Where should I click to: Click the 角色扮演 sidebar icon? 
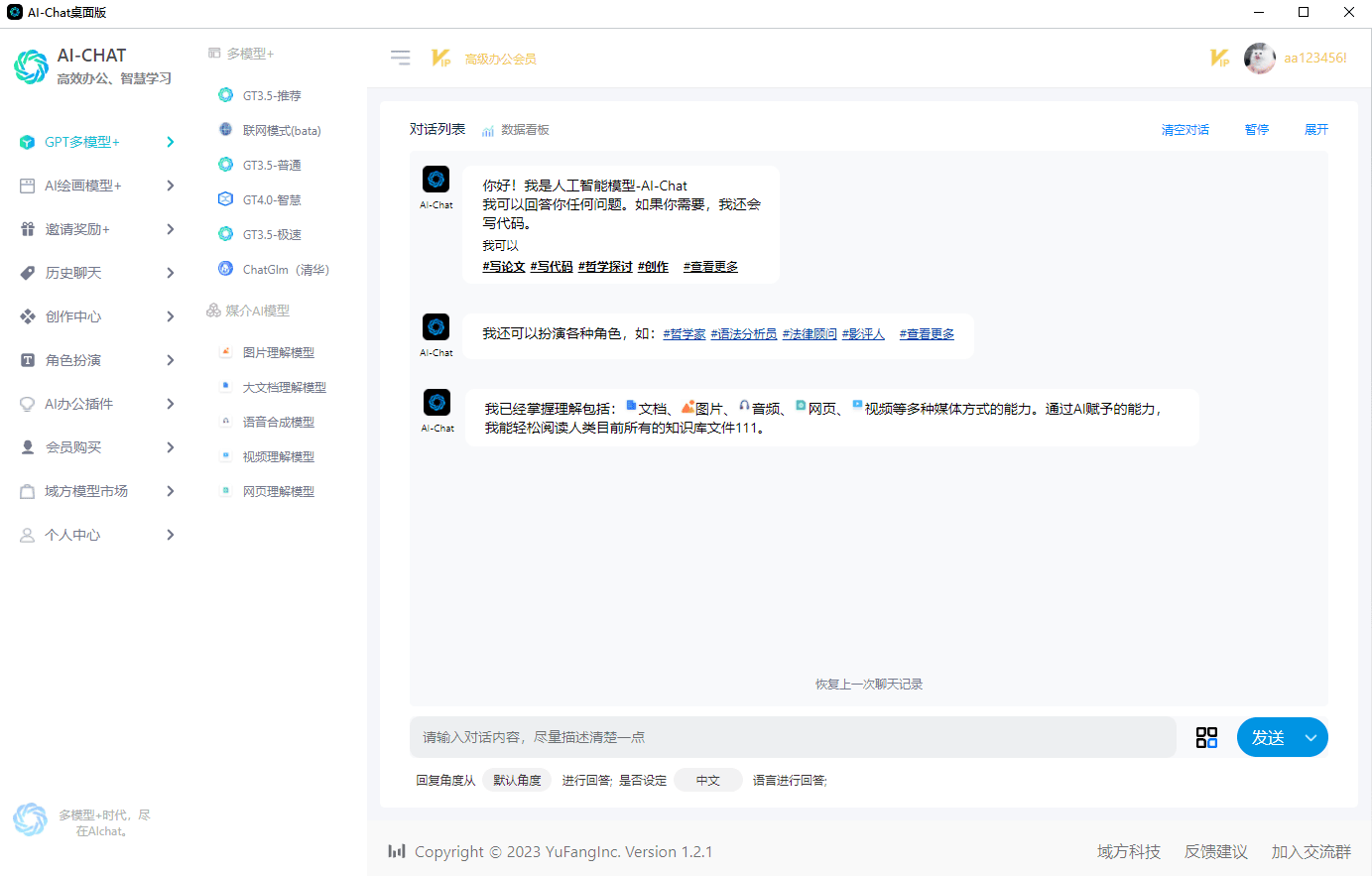28,360
